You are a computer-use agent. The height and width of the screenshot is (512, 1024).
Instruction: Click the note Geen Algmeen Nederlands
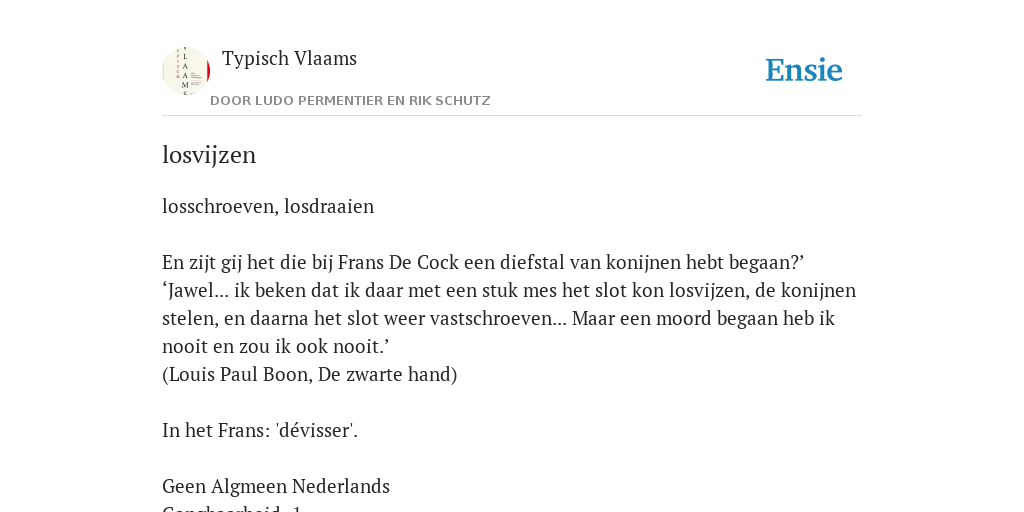(x=276, y=487)
